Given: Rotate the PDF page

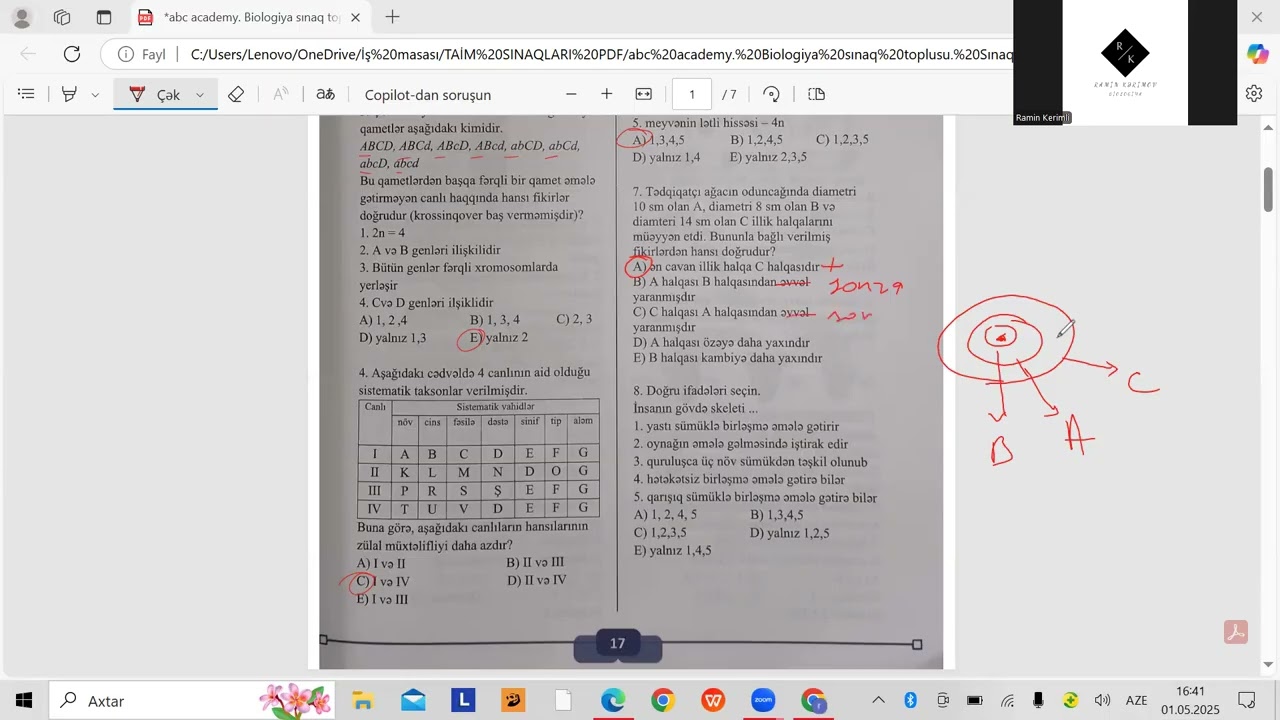Looking at the screenshot, I should point(771,94).
